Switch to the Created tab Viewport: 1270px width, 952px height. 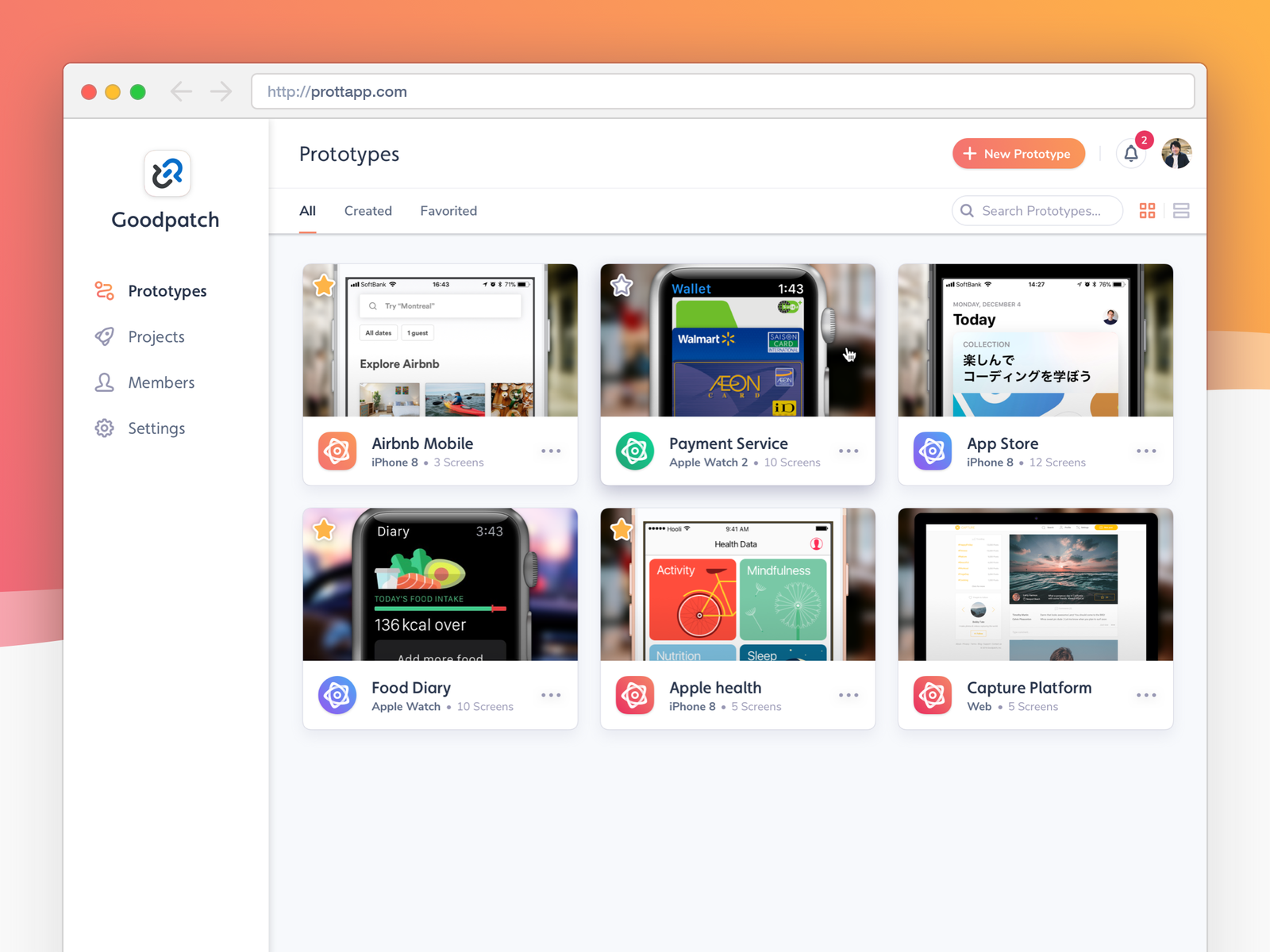pos(368,210)
